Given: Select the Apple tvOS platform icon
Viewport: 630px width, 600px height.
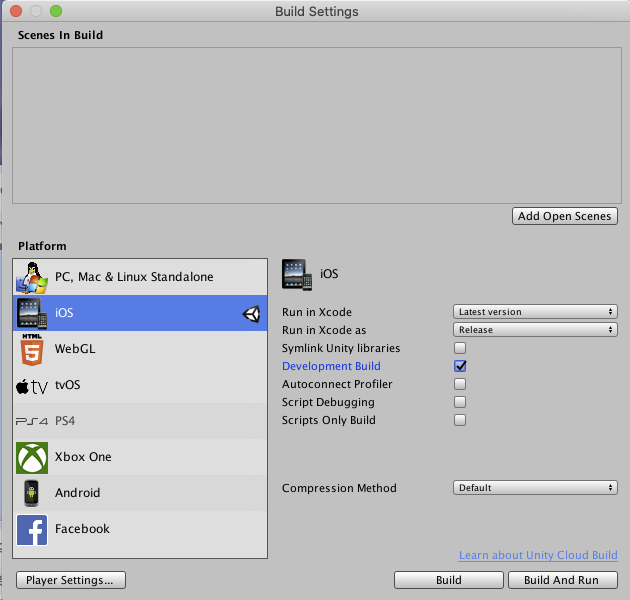Looking at the screenshot, I should (32, 385).
